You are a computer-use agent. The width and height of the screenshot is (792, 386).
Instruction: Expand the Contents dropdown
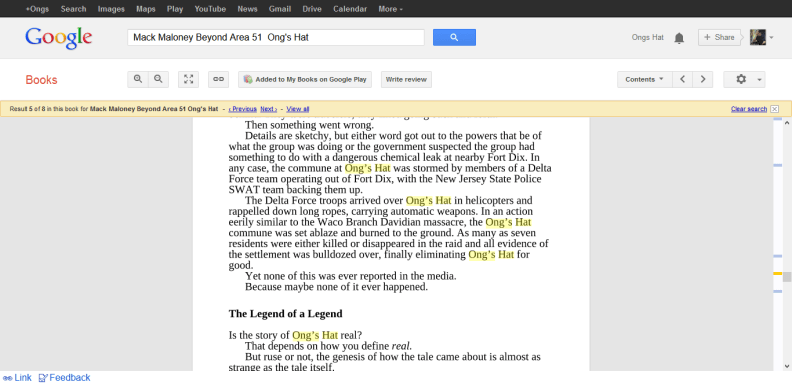645,79
